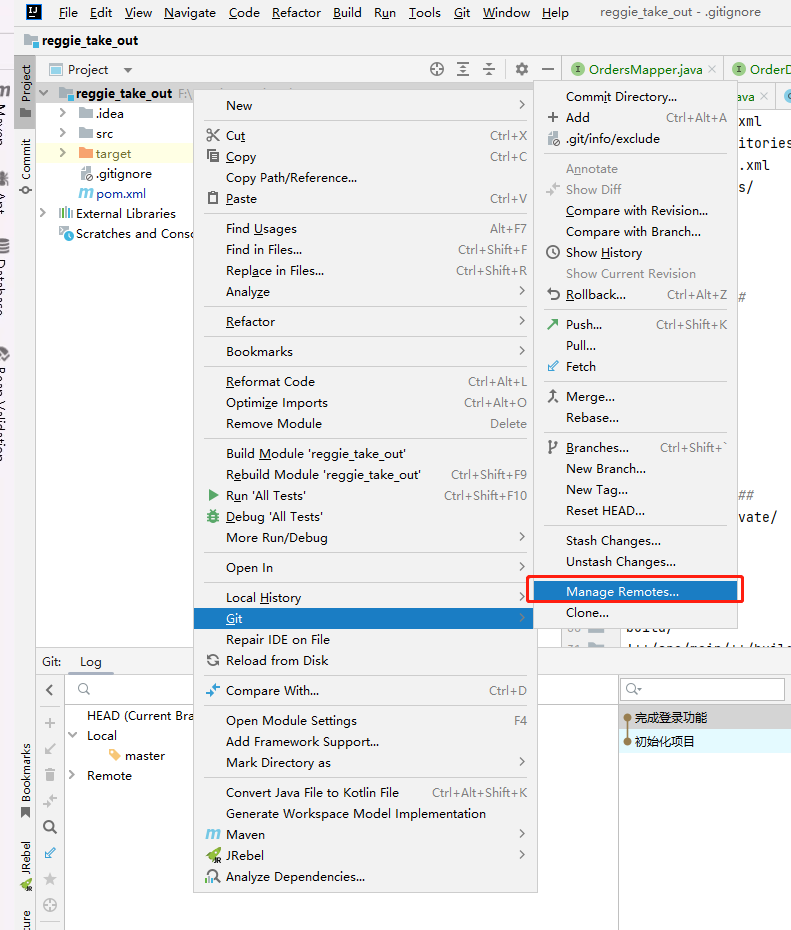Click the favorite star icon in Git toolbar
The height and width of the screenshot is (930, 791).
tap(50, 879)
